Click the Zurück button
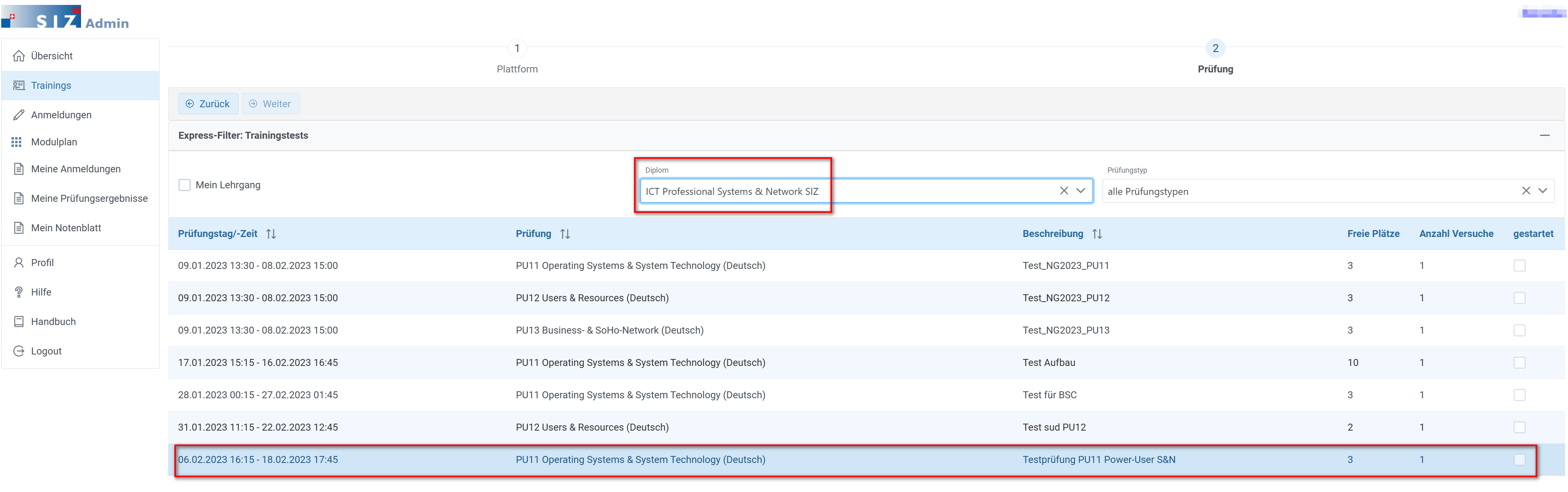1568x492 pixels. [x=208, y=104]
